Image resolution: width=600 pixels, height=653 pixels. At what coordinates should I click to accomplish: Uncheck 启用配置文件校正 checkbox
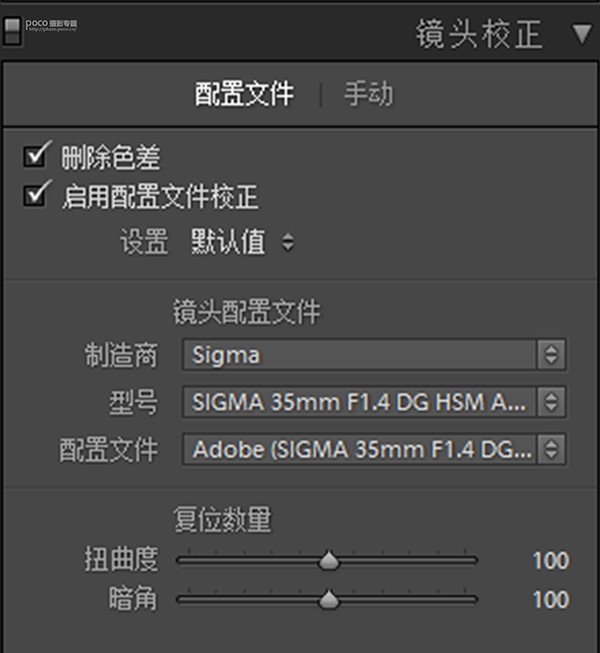(36, 195)
